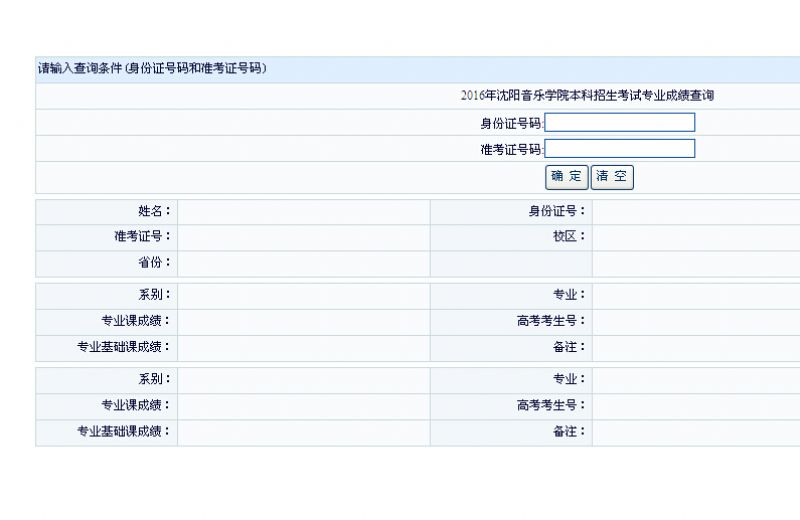Click the 2016年沈阳音乐学院 title text
The height and width of the screenshot is (520, 800).
point(587,96)
